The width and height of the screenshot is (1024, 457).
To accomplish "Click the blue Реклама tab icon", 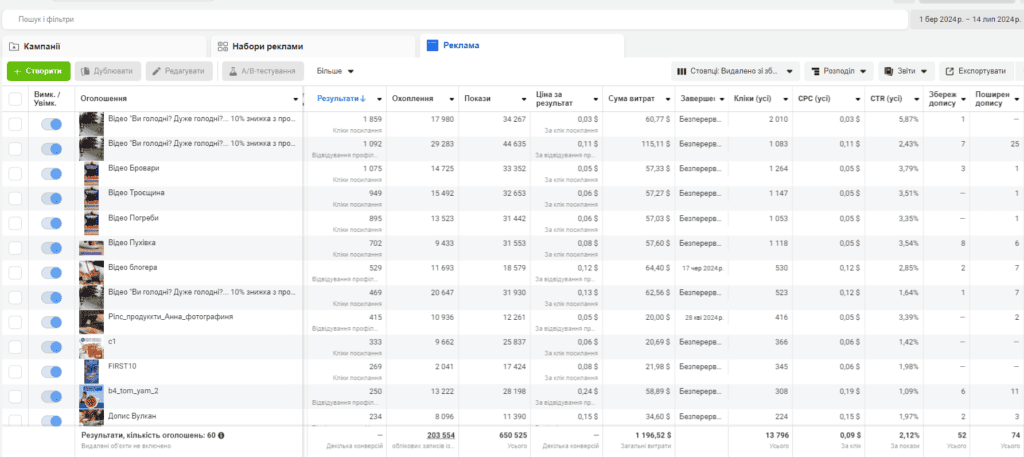I will pos(432,45).
